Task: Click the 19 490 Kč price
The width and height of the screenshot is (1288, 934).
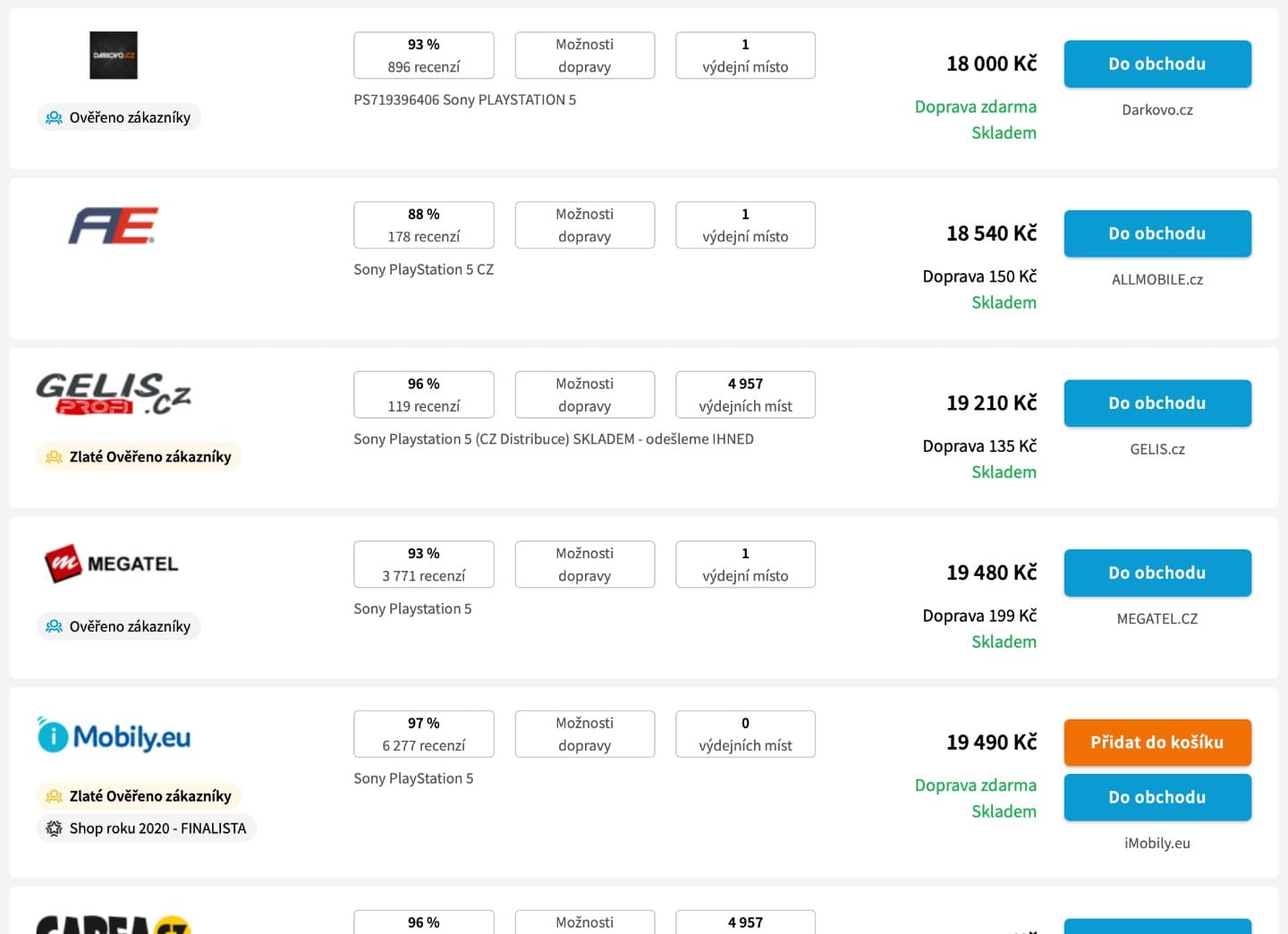Action: (992, 743)
